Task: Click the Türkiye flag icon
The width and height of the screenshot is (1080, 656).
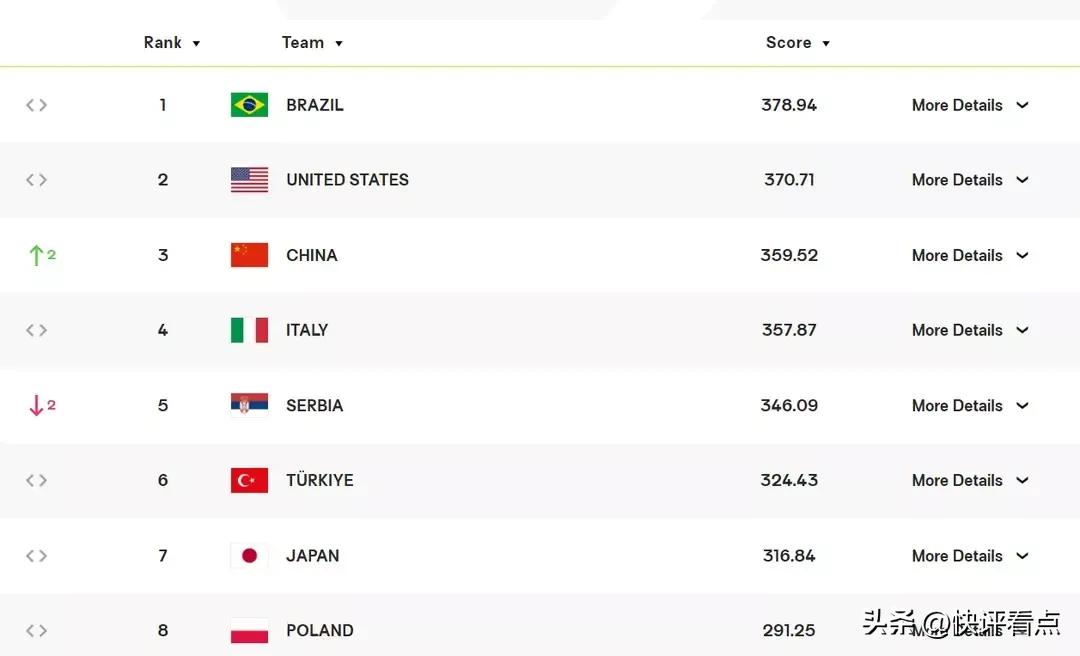Action: pos(249,480)
